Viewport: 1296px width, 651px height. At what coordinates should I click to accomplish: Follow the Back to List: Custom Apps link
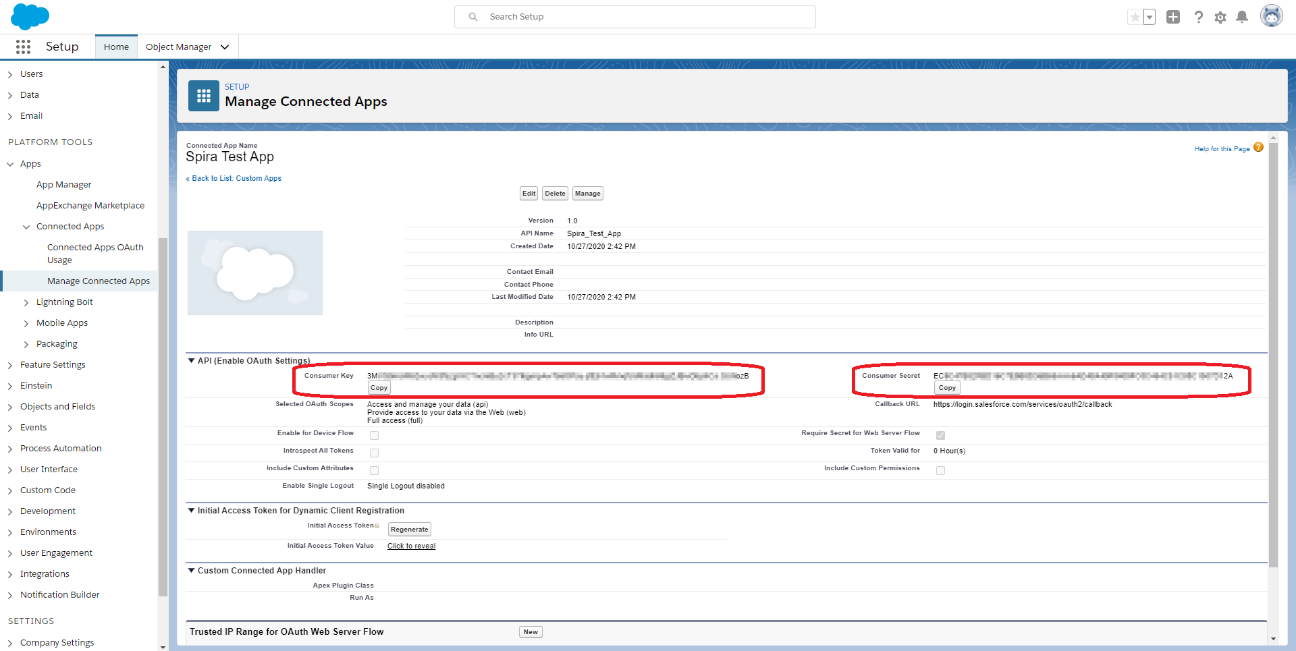234,178
